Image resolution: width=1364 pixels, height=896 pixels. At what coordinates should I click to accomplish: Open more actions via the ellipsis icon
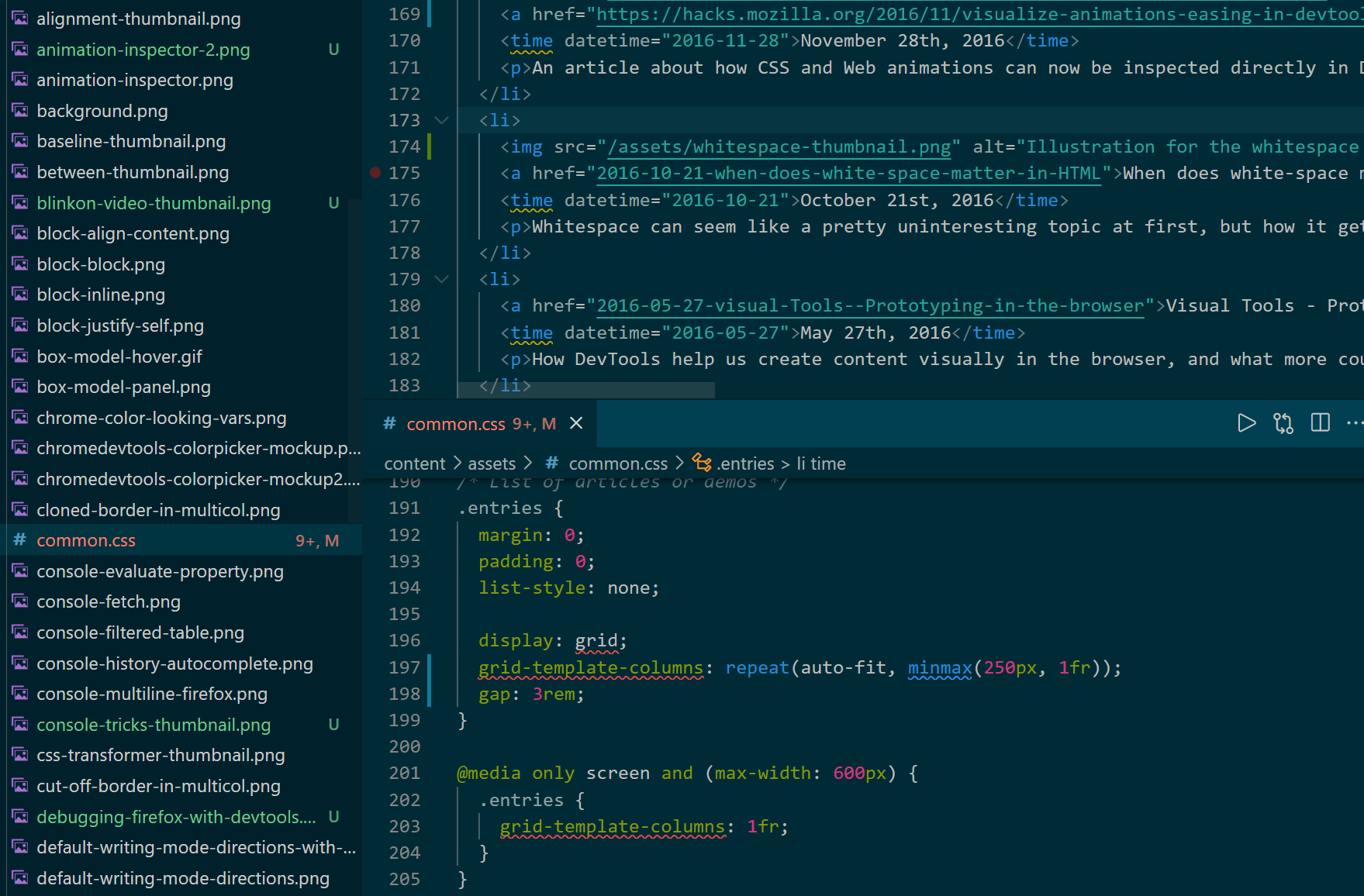pyautogui.click(x=1355, y=423)
